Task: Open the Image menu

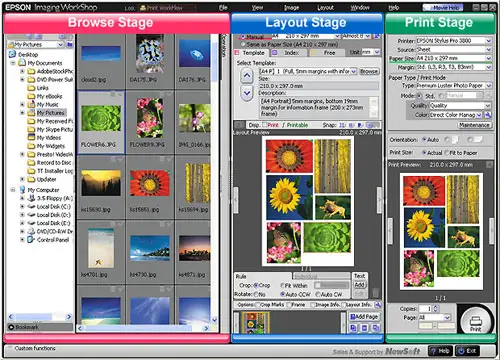Action: (x=291, y=7)
